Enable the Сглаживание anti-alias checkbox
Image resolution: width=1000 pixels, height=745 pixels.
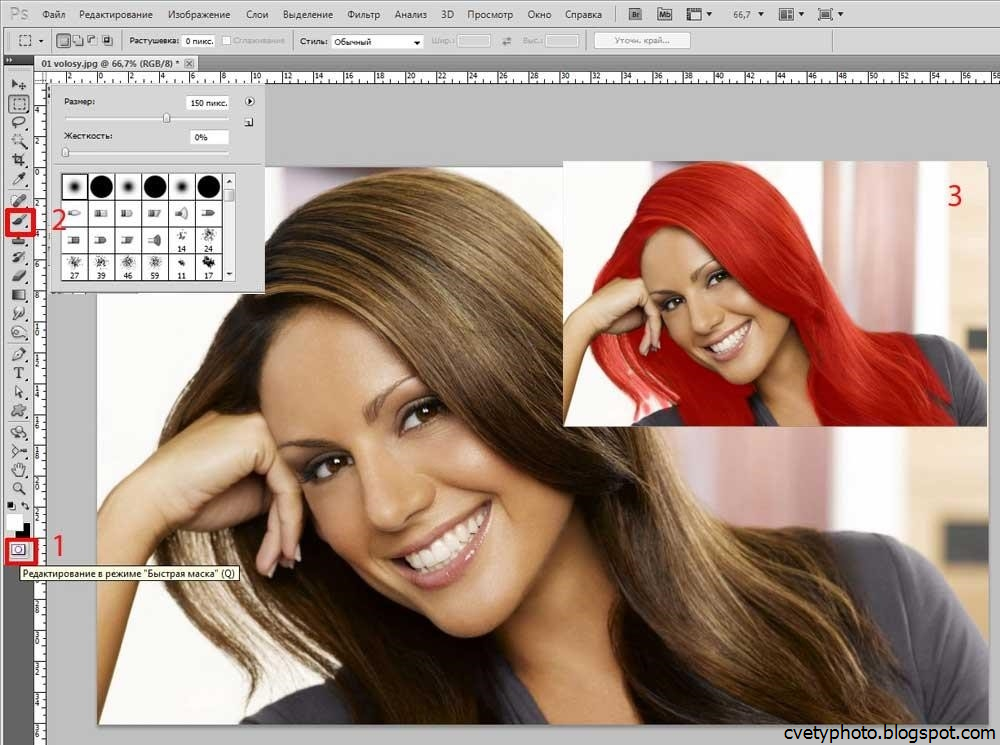pos(226,41)
